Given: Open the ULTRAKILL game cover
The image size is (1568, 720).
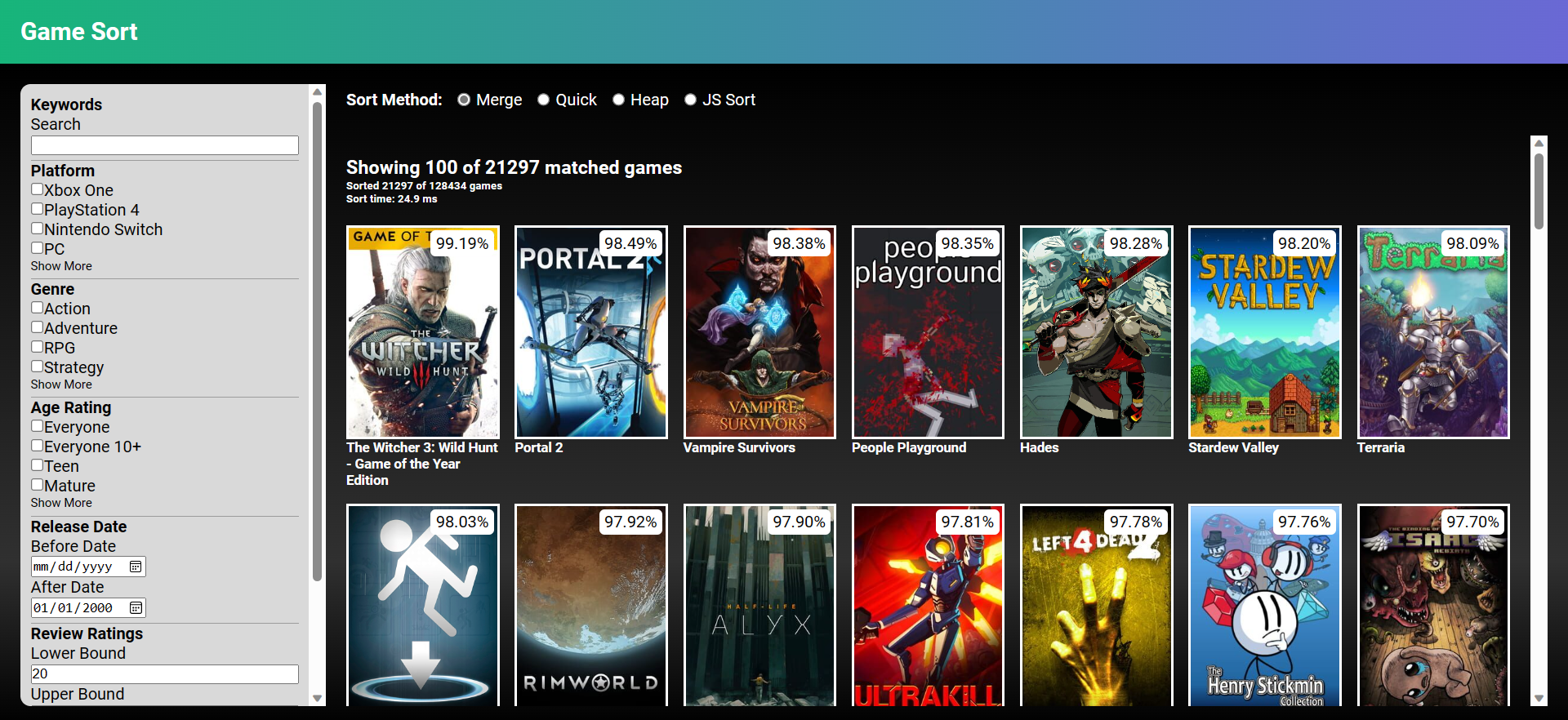Looking at the screenshot, I should [928, 605].
